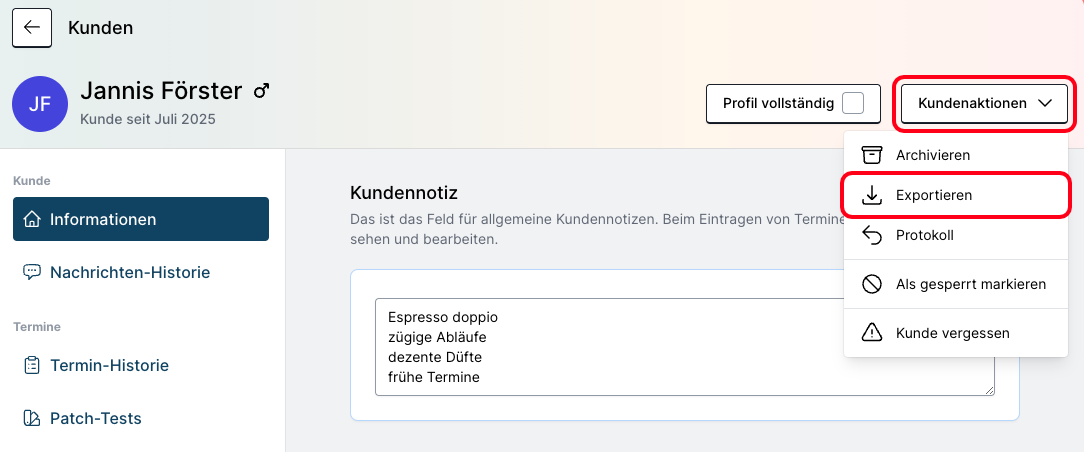1084x452 pixels.
Task: Open the Nachrichten-Historie section
Action: pos(130,272)
